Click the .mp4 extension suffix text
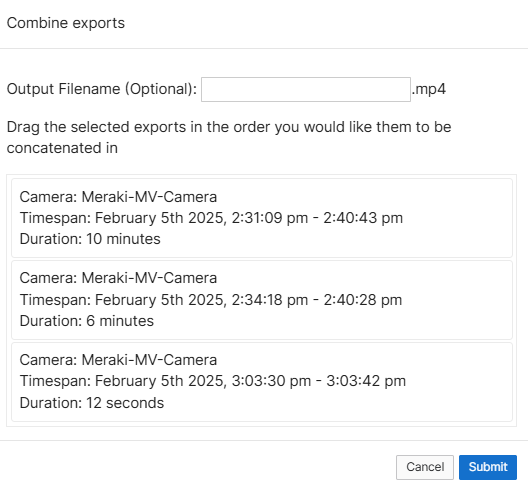This screenshot has width=528, height=487. coord(429,89)
